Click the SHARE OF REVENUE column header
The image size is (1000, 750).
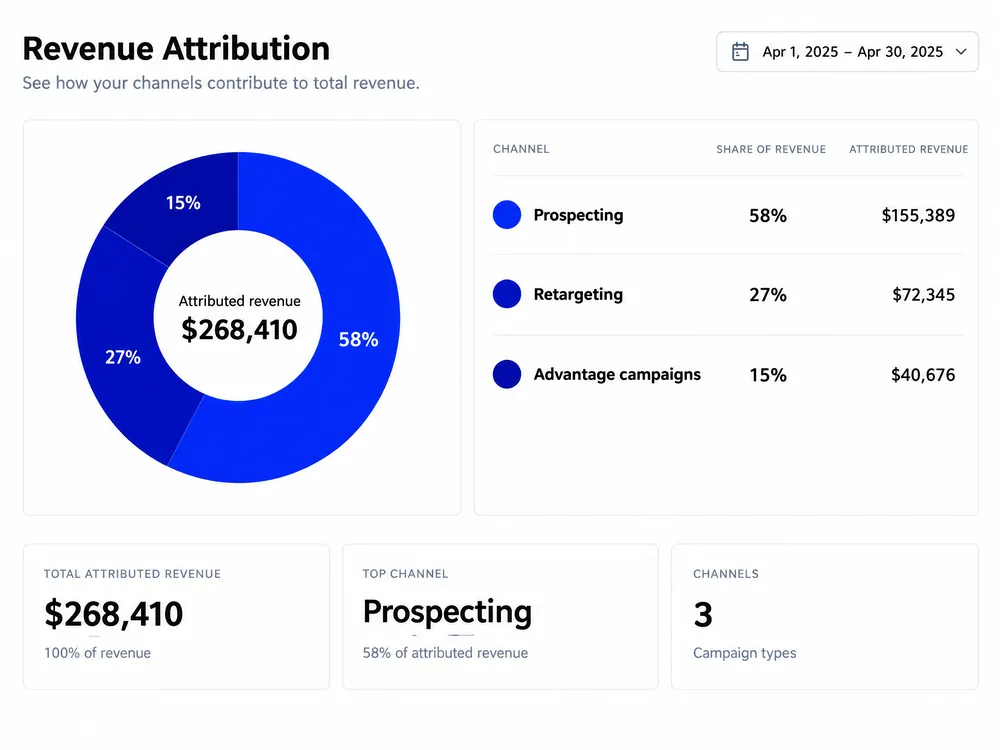pyautogui.click(x=770, y=149)
